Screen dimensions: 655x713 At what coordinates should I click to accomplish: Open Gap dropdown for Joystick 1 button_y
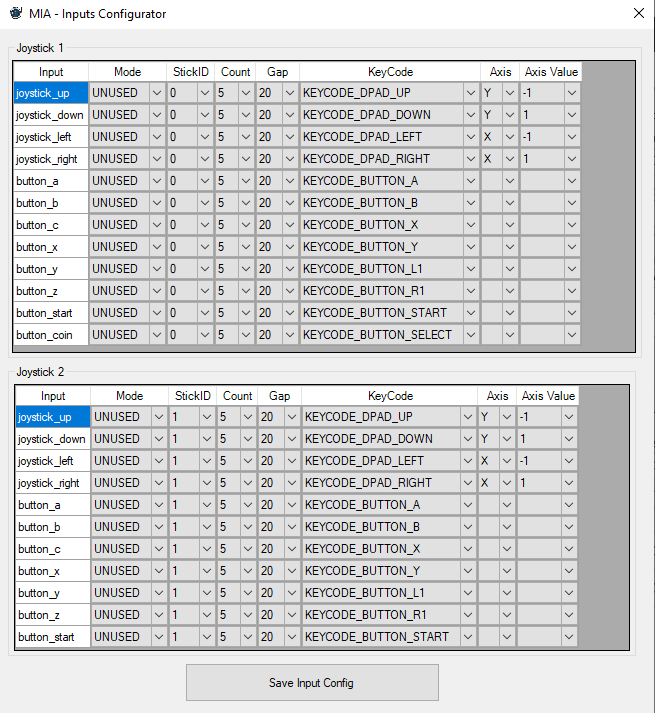(290, 269)
